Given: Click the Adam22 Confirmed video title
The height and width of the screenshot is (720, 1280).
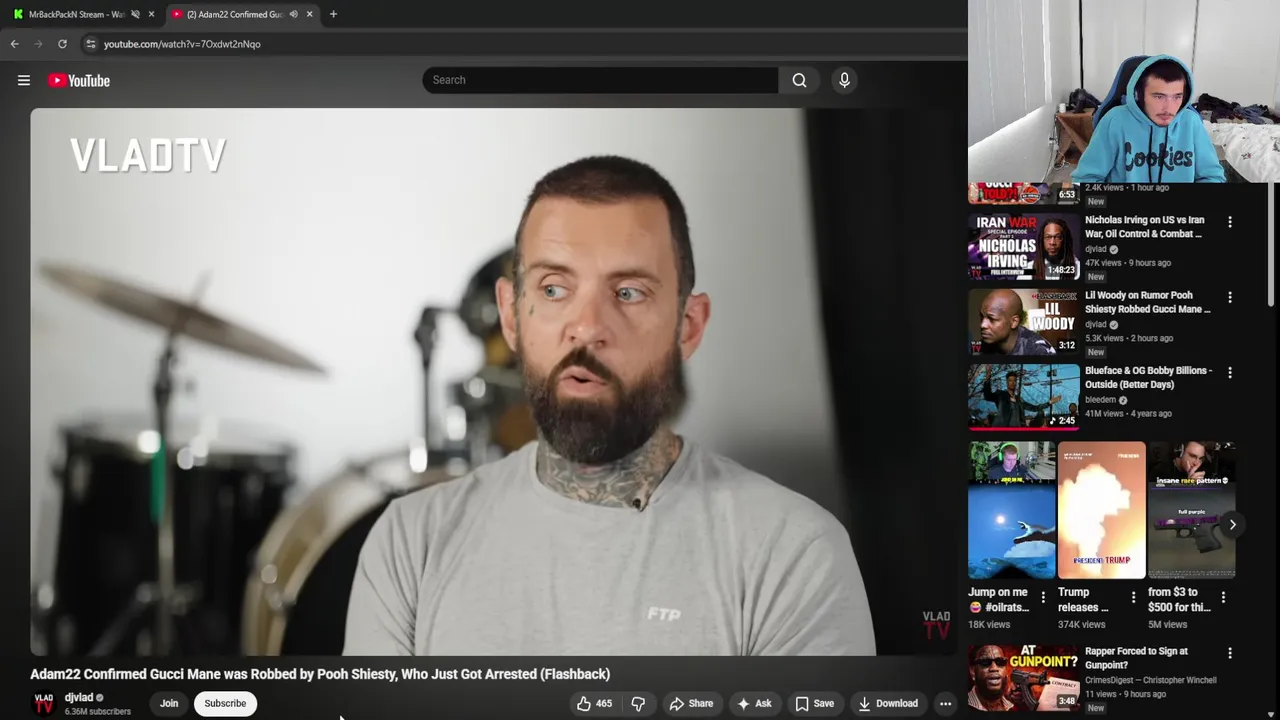Looking at the screenshot, I should pos(320,674).
